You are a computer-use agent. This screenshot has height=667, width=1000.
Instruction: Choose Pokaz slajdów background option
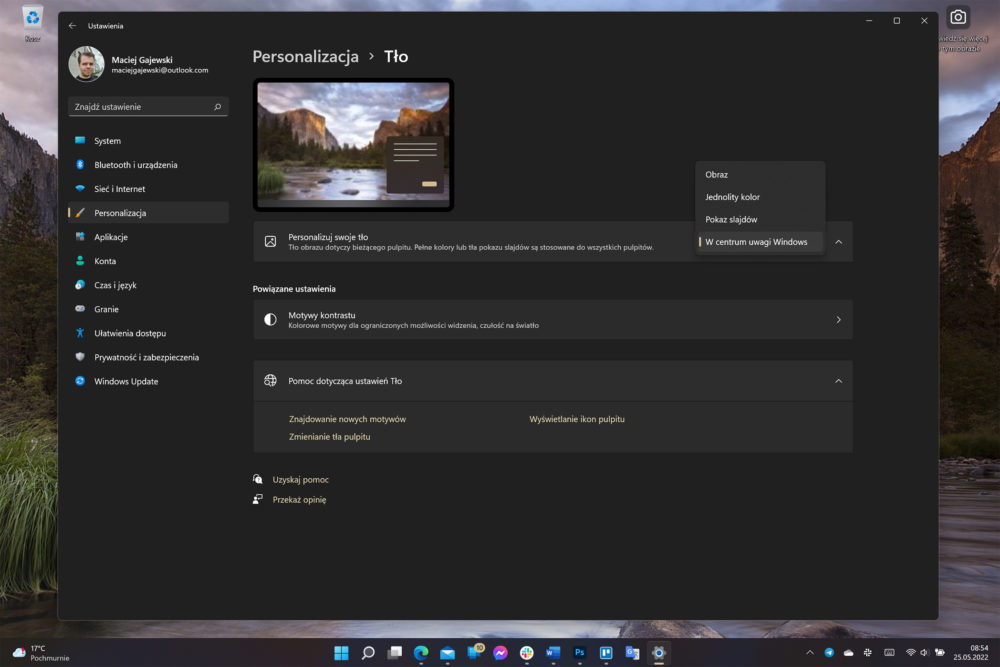pos(760,219)
